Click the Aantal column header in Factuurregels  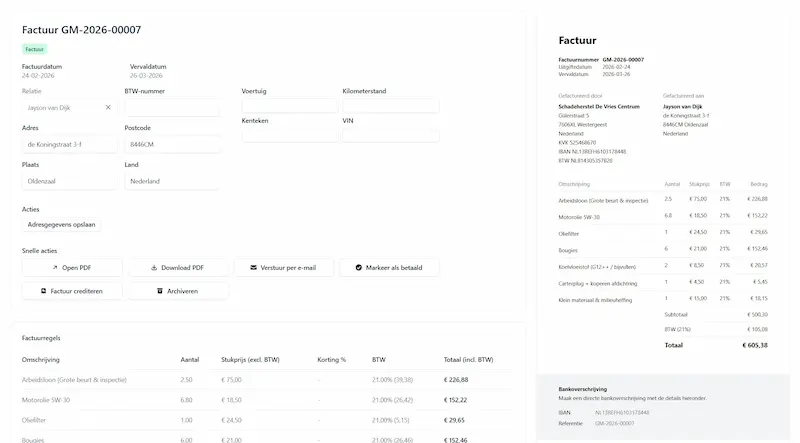(x=190, y=359)
